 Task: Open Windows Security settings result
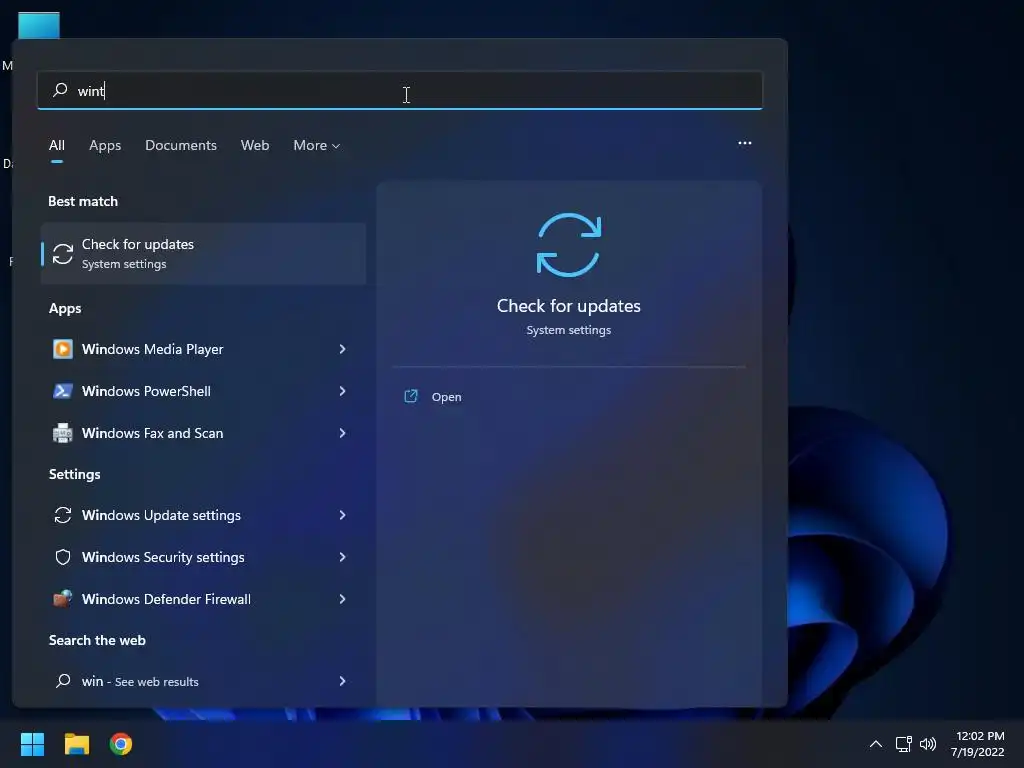(203, 557)
